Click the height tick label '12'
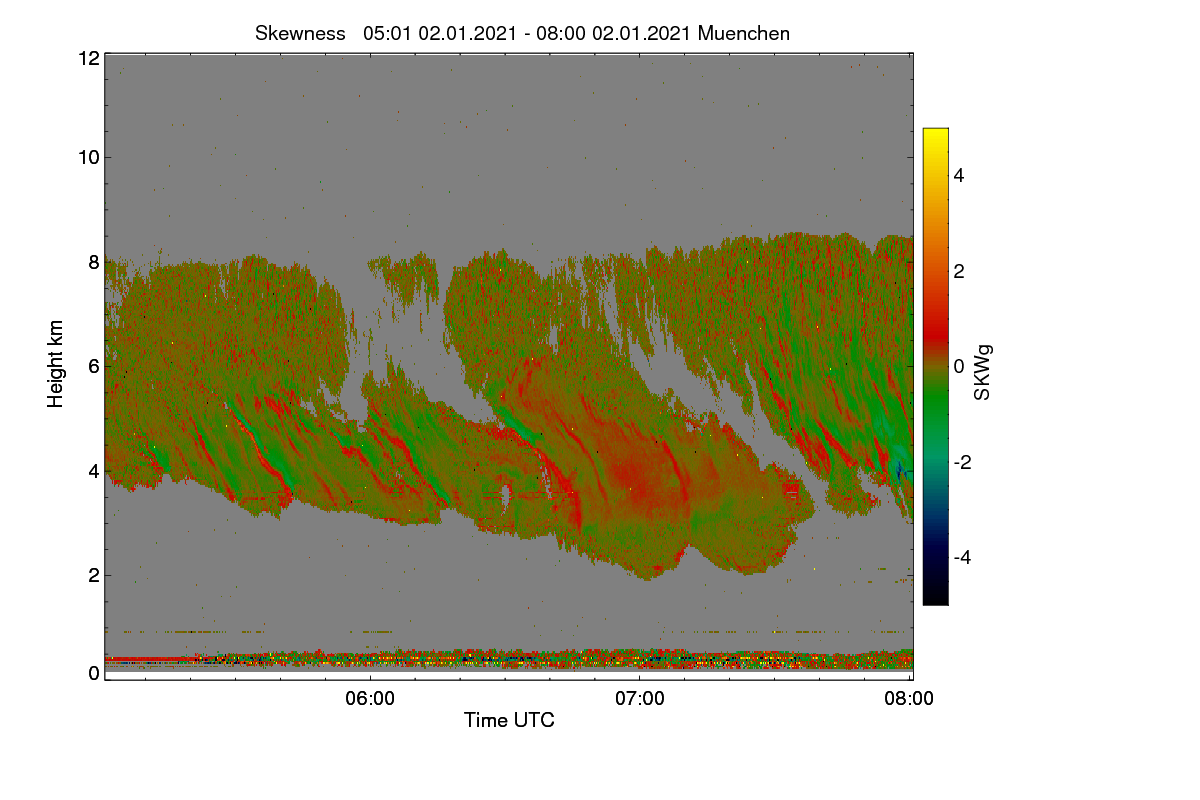 (x=88, y=58)
